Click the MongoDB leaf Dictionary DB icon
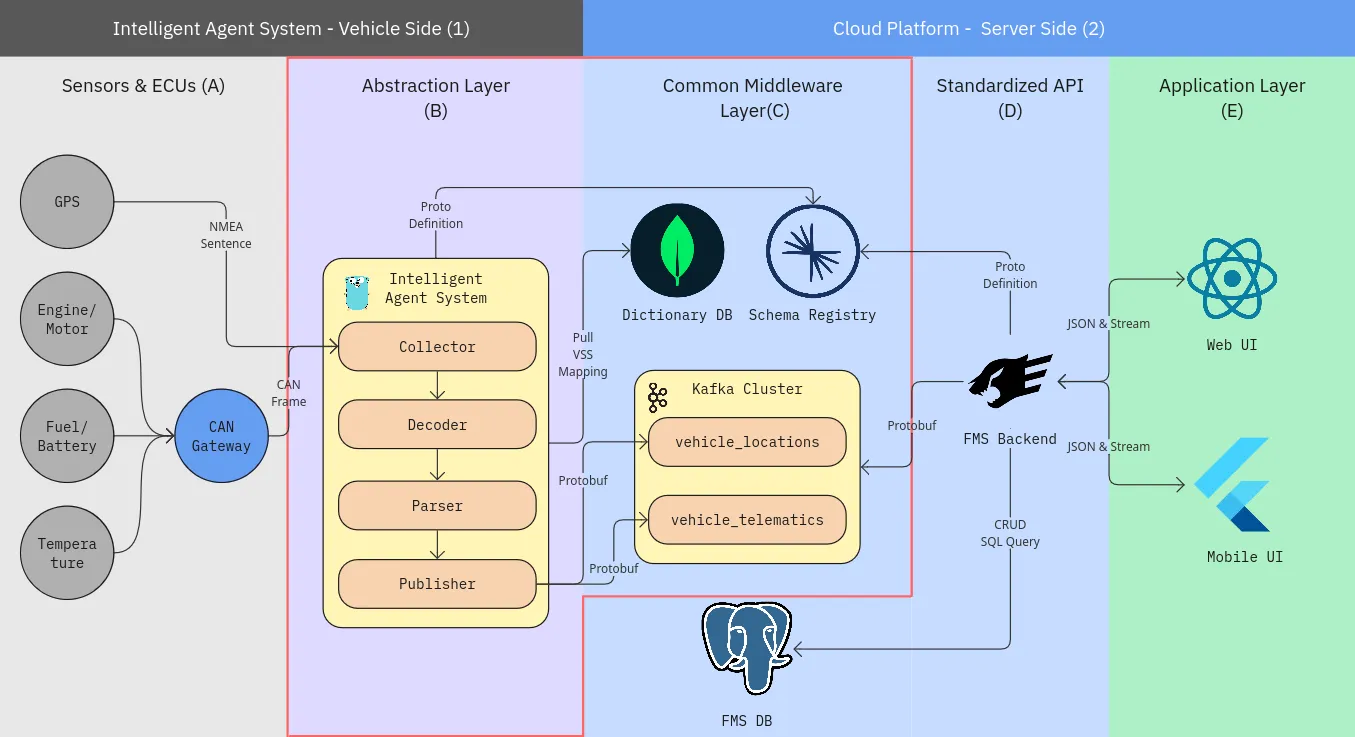The width and height of the screenshot is (1355, 737). pyautogui.click(x=677, y=250)
